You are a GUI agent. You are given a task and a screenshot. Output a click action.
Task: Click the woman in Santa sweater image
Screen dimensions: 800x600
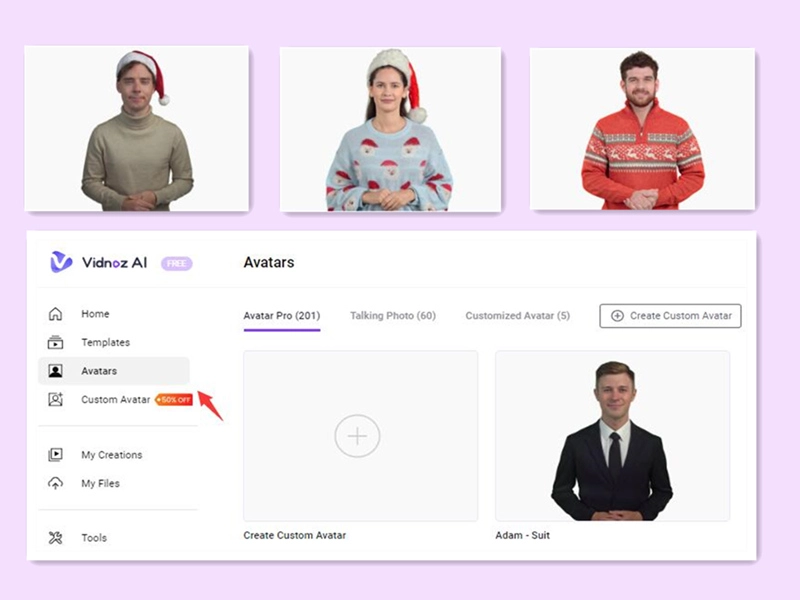pos(390,129)
